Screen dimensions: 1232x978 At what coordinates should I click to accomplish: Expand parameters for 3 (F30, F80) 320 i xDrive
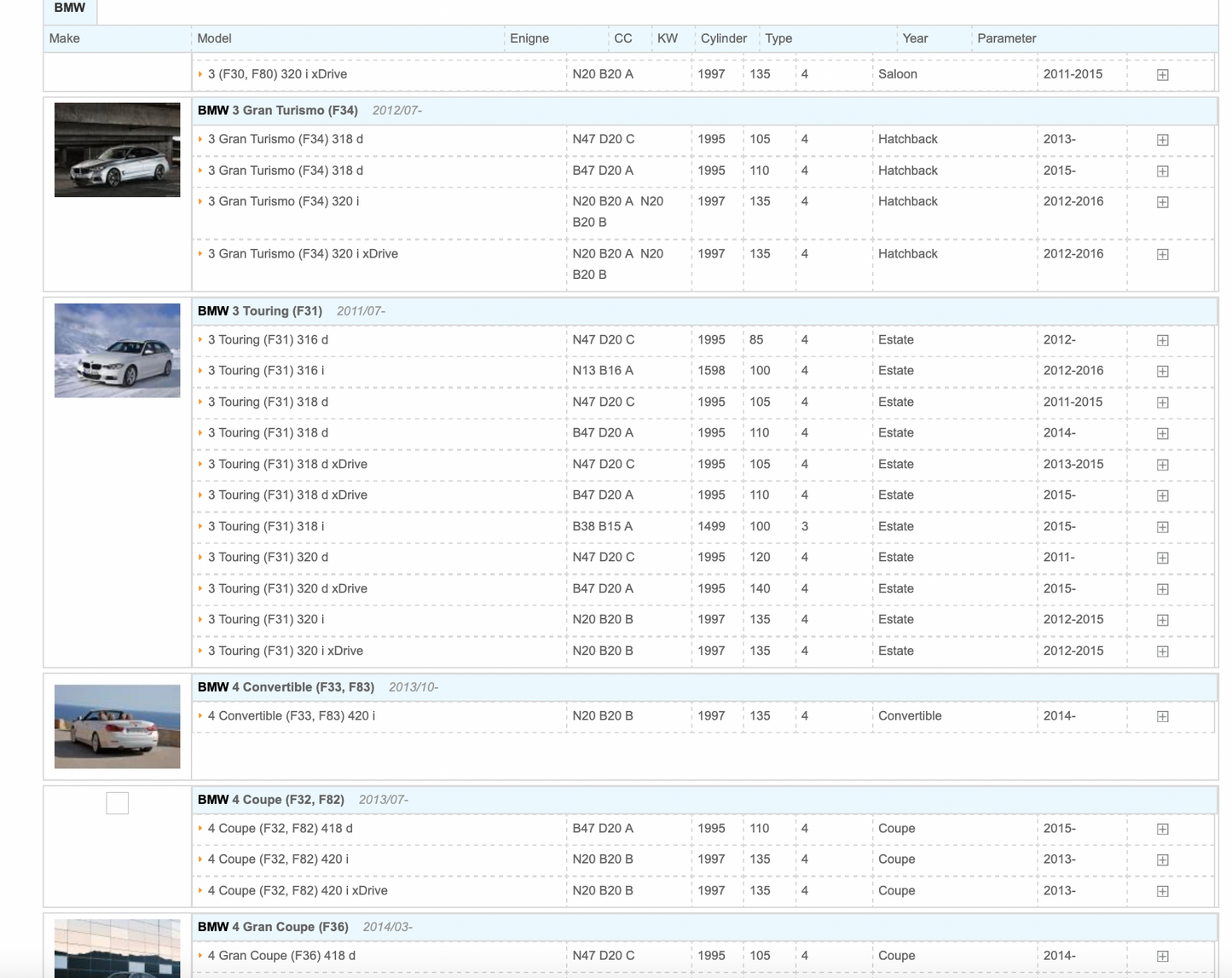click(x=1162, y=75)
